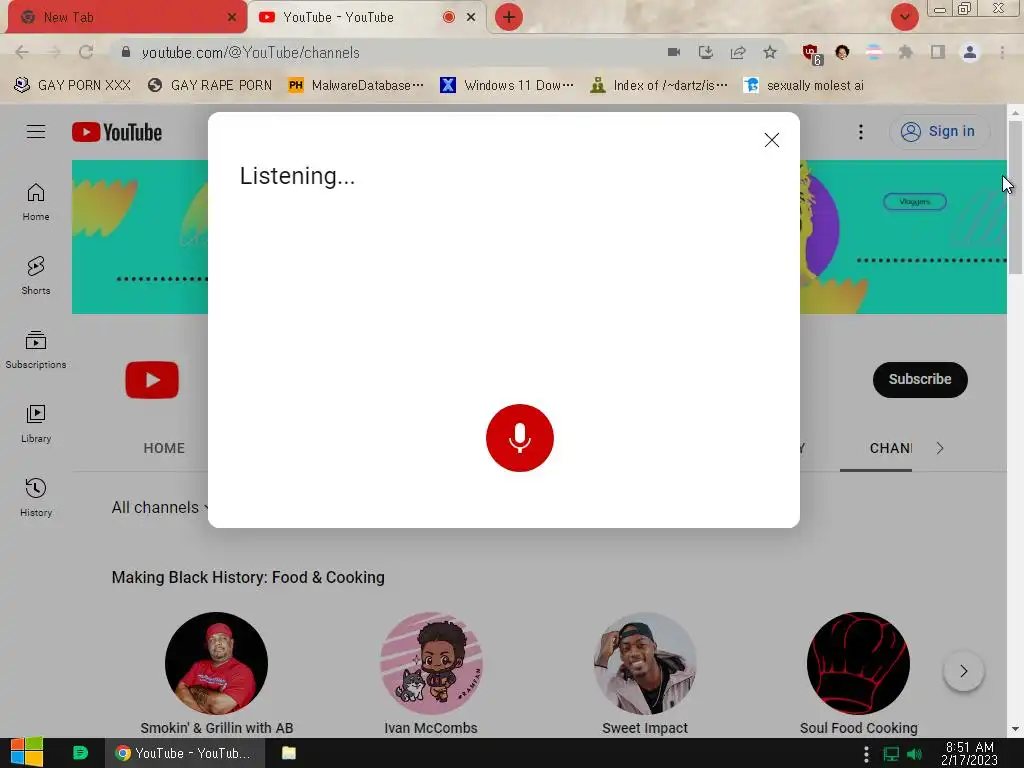Switch to the HOME channel tab
This screenshot has height=768, width=1024.
(x=164, y=448)
